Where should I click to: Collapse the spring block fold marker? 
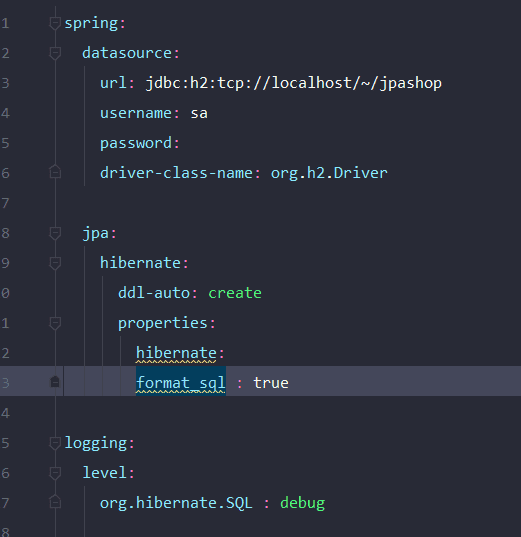[55, 23]
